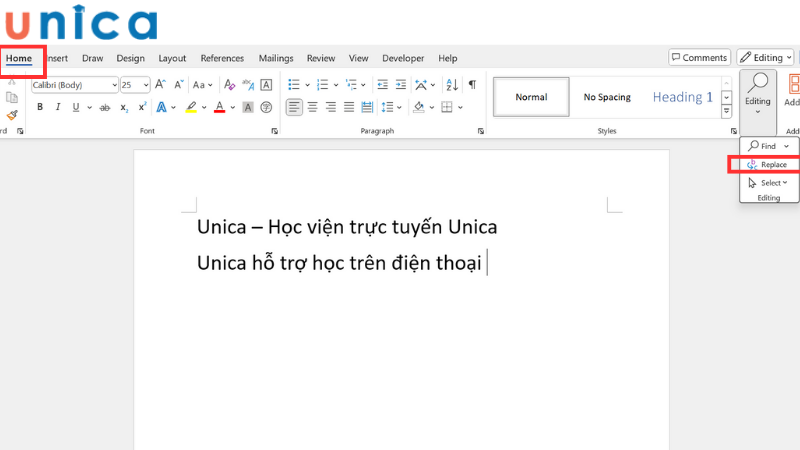The height and width of the screenshot is (450, 800).
Task: Apply the Normal style
Action: click(x=531, y=97)
